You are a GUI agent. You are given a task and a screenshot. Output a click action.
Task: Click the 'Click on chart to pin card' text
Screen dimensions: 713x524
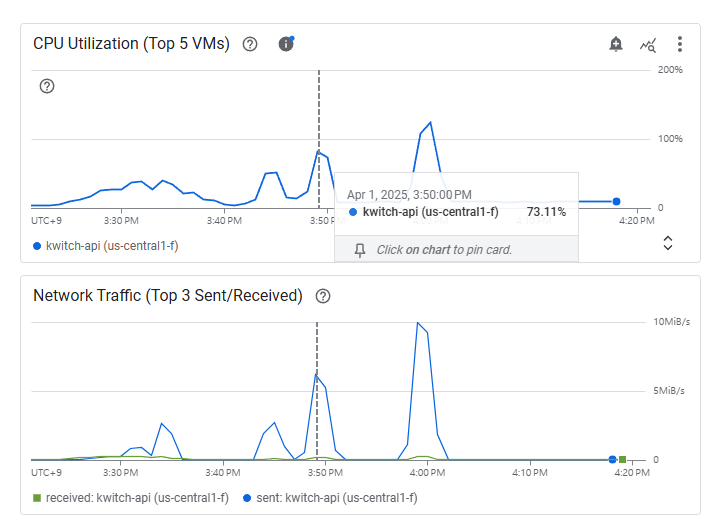444,250
